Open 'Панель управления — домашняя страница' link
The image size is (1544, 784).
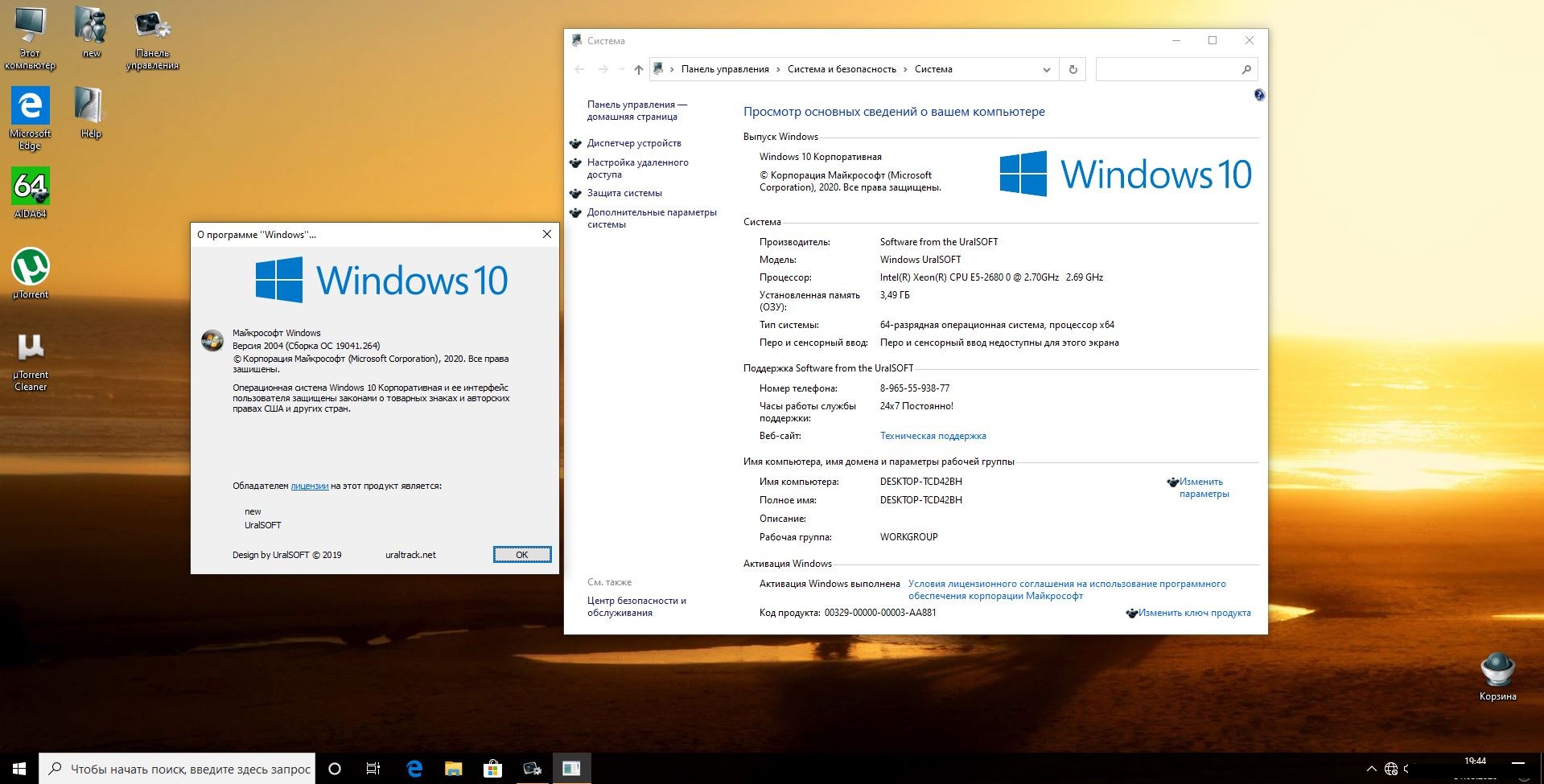[x=636, y=110]
